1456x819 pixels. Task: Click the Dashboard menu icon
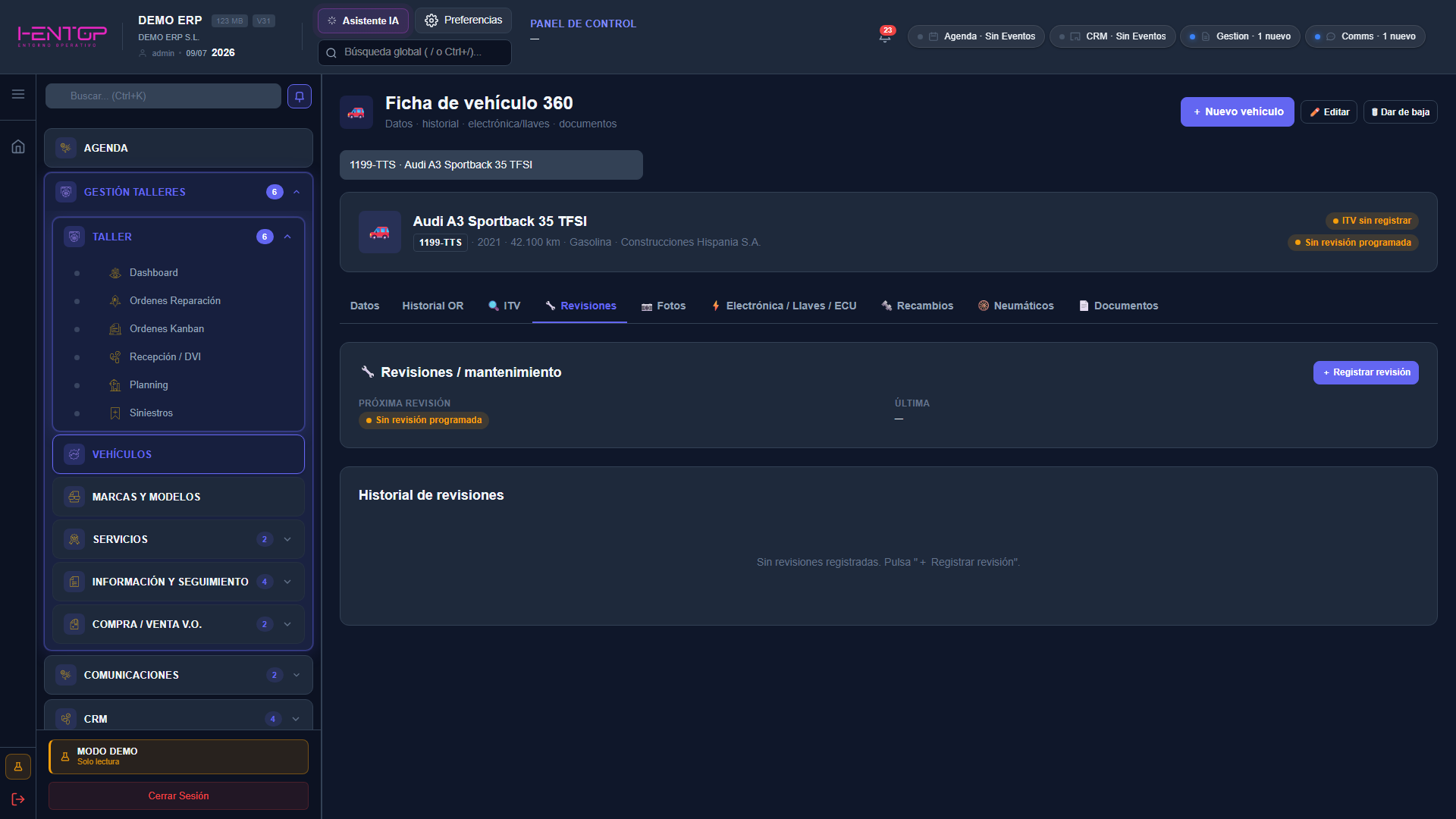(x=115, y=273)
